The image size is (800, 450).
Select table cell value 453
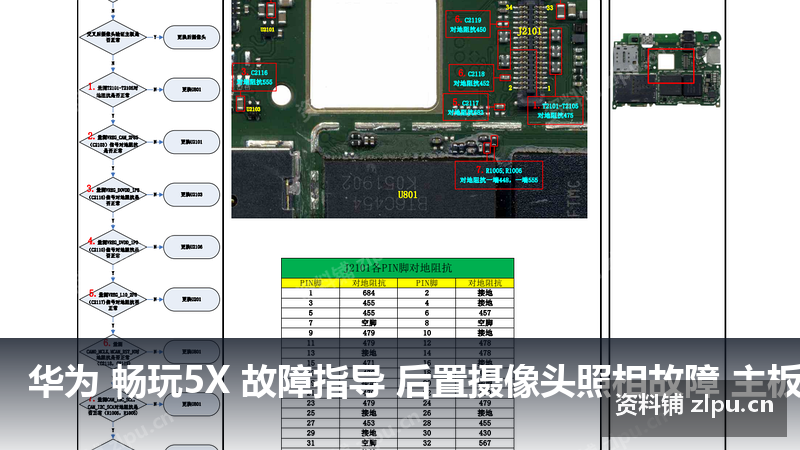(x=368, y=423)
